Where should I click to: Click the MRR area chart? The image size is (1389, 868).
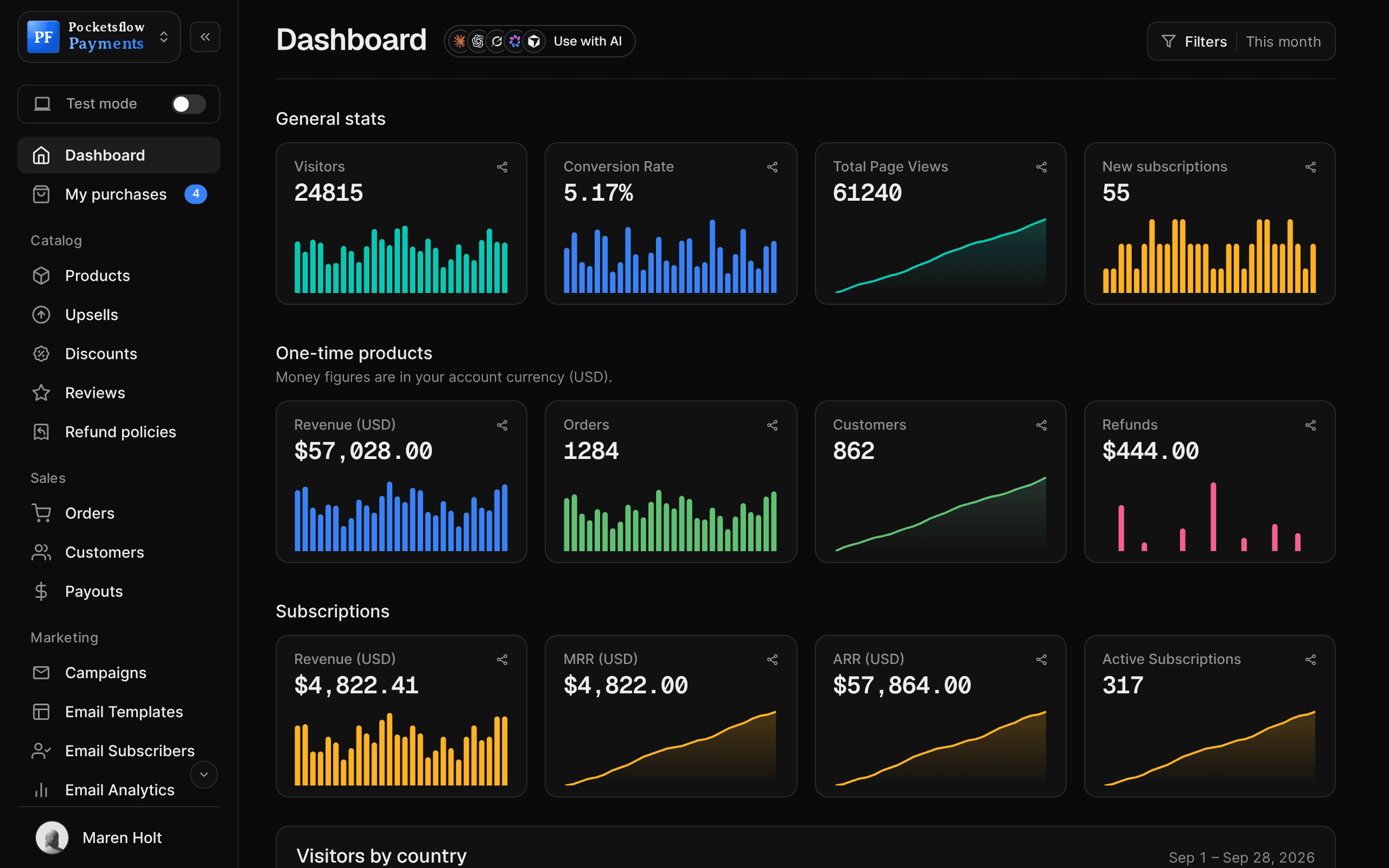tap(670, 748)
